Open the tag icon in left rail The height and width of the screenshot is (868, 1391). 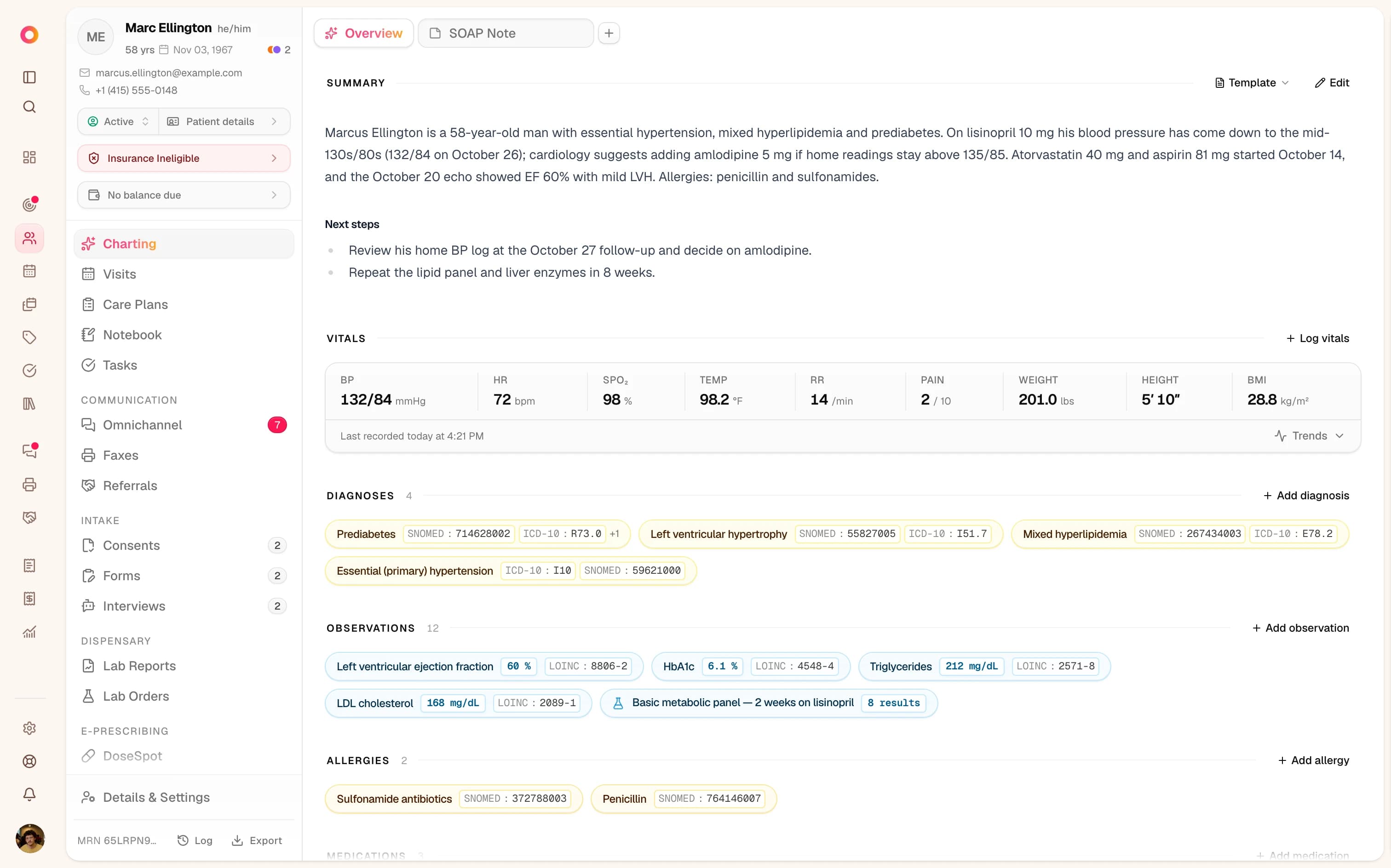tap(29, 337)
